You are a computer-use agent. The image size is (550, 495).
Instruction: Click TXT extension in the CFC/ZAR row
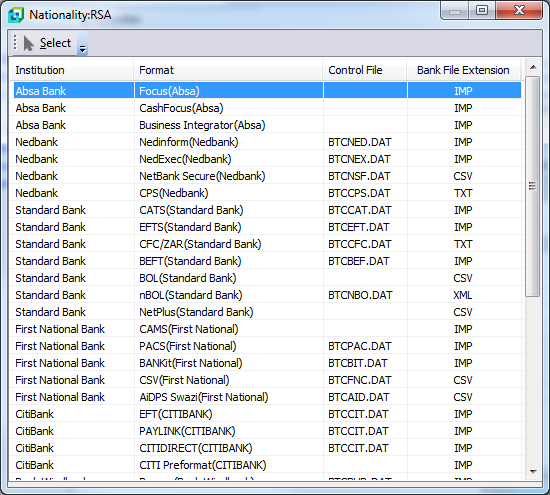tap(463, 244)
